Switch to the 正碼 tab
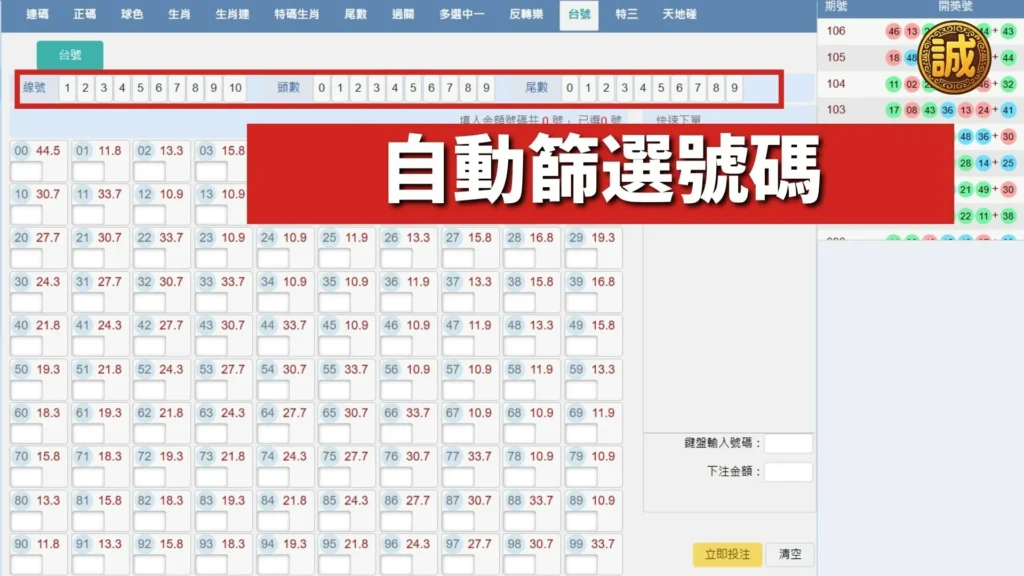 (85, 14)
